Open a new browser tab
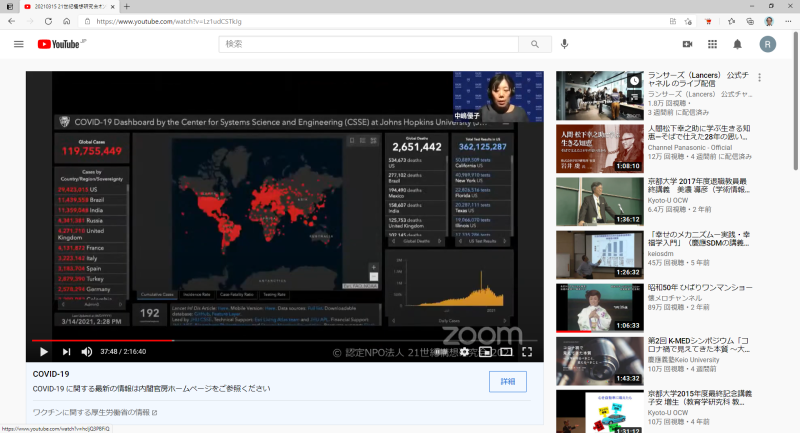Image resolution: width=800 pixels, height=433 pixels. point(127,7)
